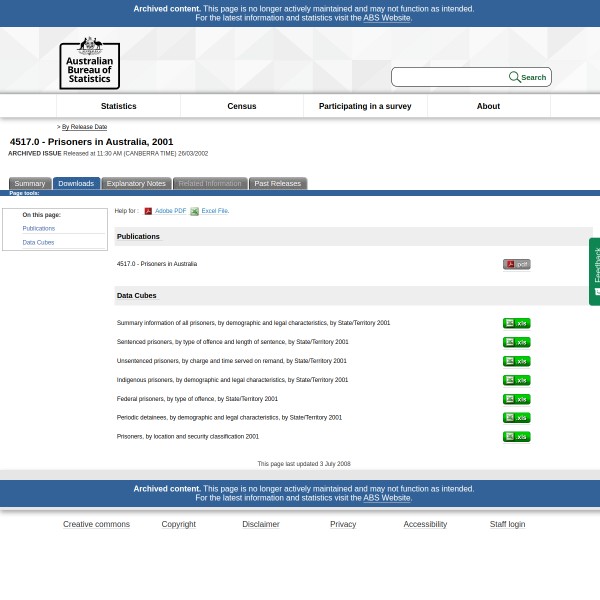Open the Census menu
The width and height of the screenshot is (600, 600).
[242, 106]
